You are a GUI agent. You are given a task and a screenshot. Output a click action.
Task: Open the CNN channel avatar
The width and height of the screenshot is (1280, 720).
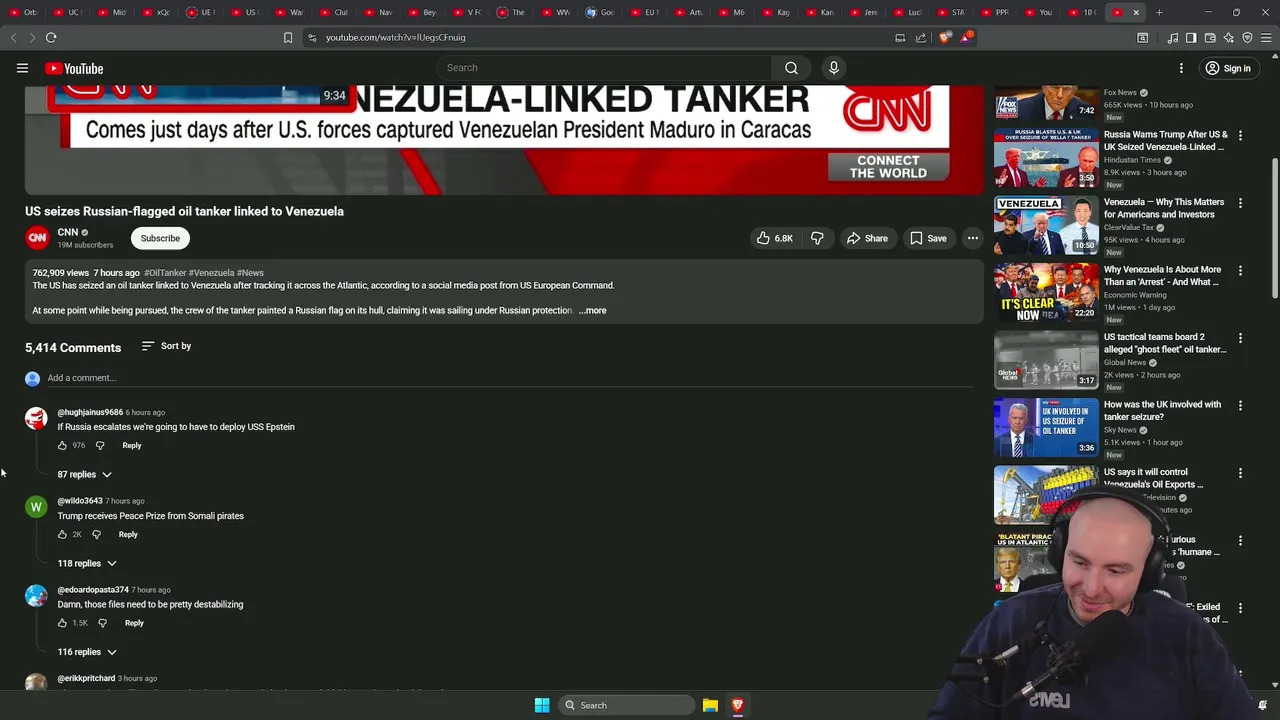[x=37, y=238]
